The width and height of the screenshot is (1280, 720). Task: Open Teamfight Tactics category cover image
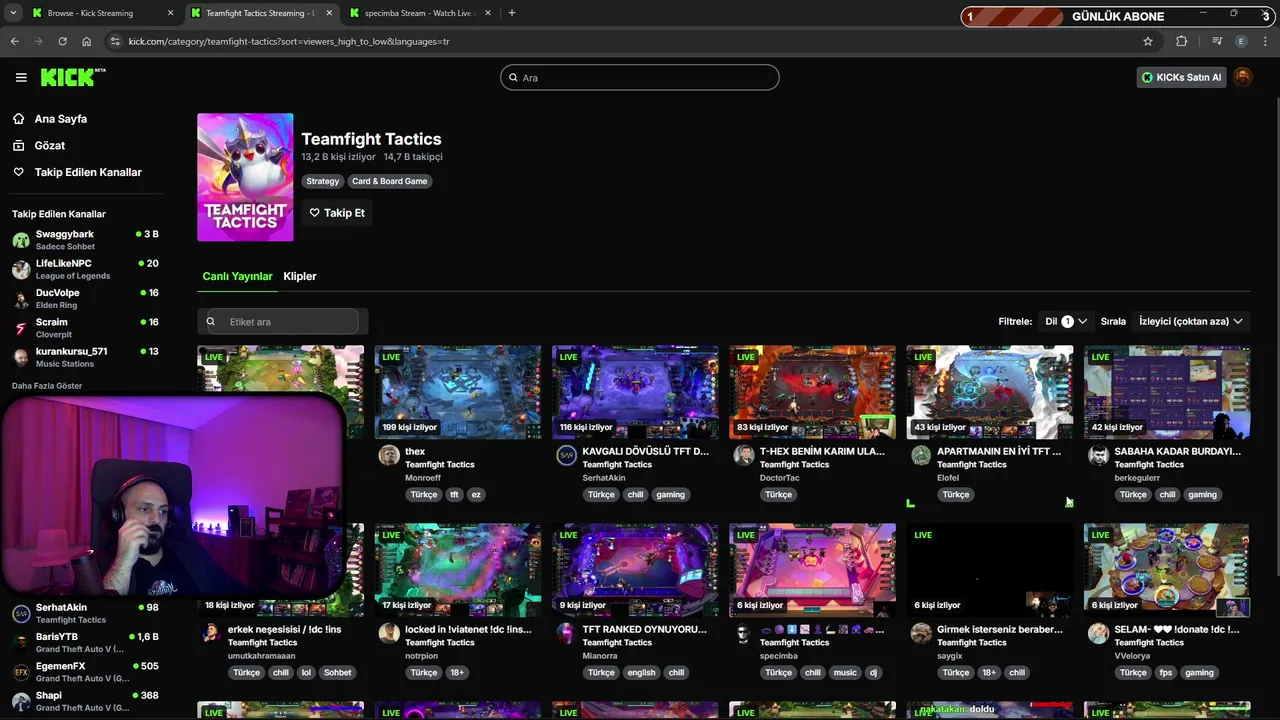tap(245, 177)
